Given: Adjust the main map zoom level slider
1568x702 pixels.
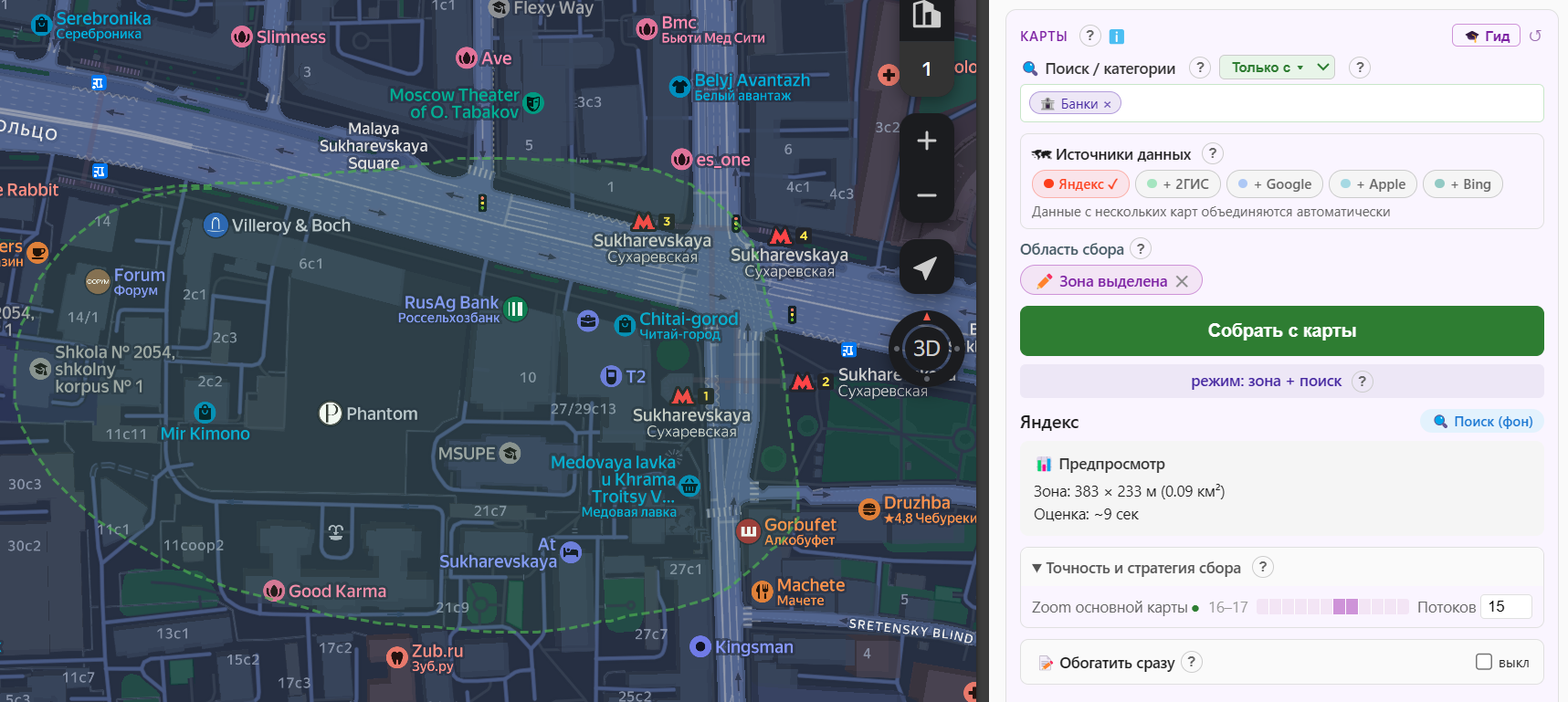Looking at the screenshot, I should tap(1332, 607).
